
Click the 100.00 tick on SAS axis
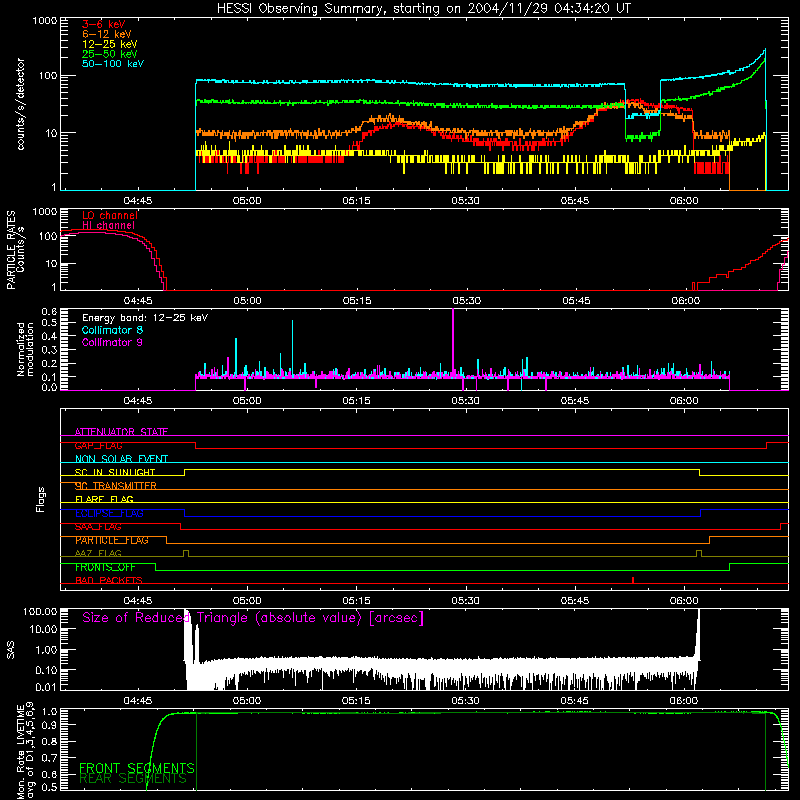pos(40,611)
